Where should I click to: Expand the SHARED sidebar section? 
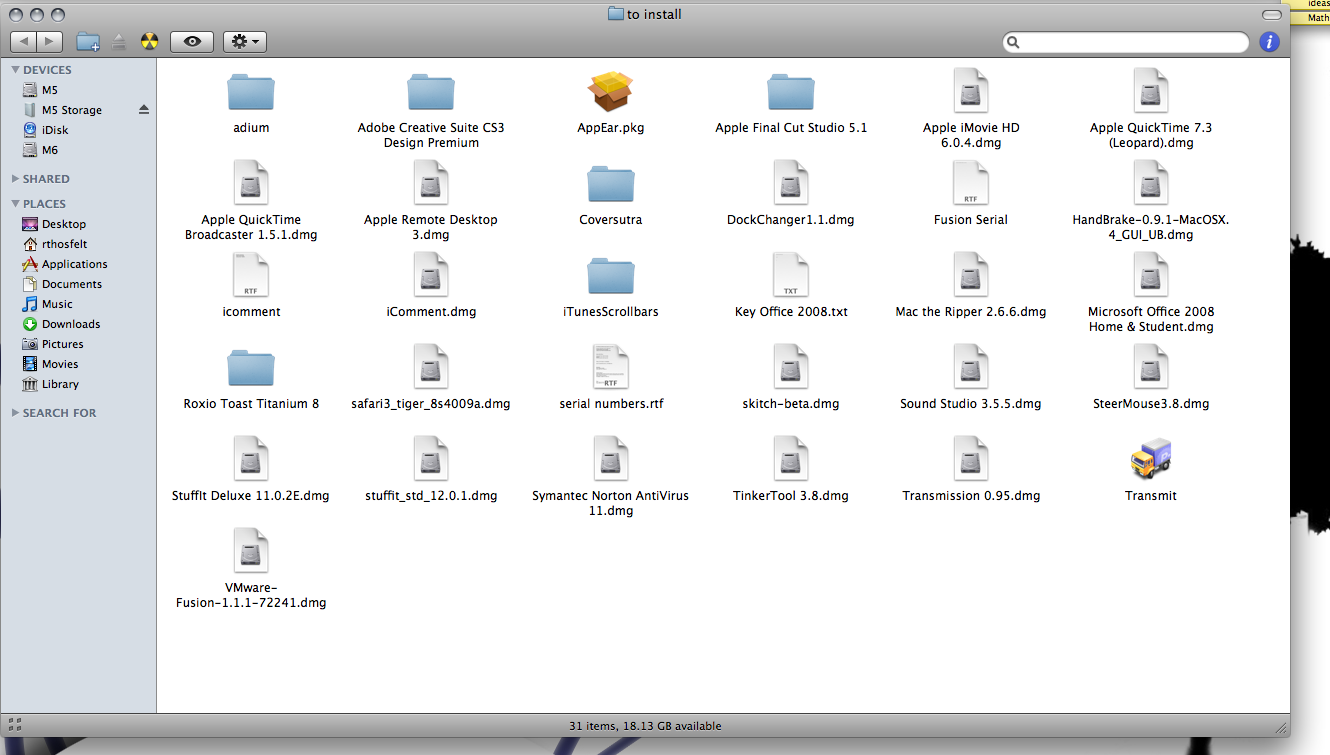pos(16,179)
